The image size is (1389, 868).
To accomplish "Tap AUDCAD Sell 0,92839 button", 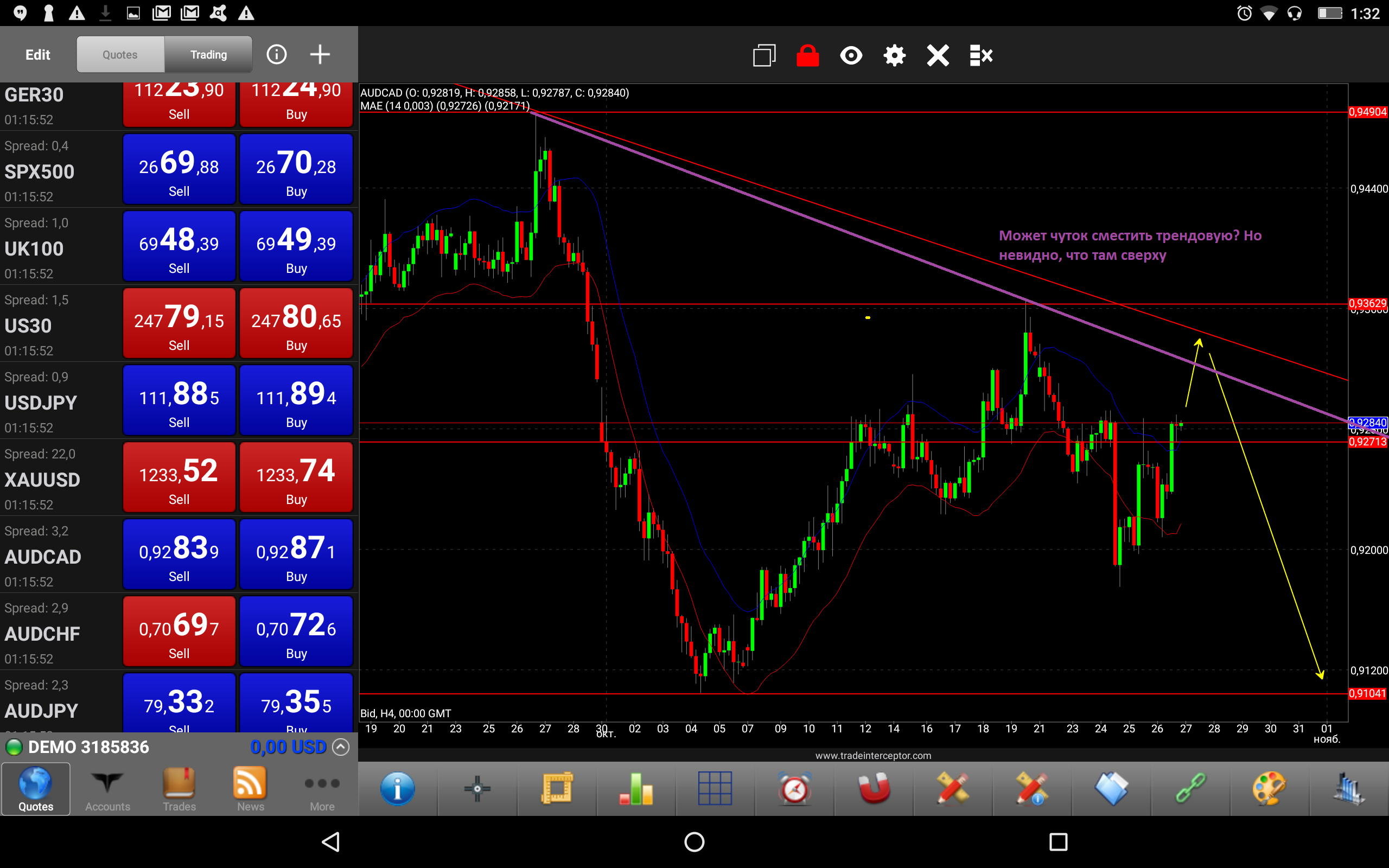I will tap(179, 554).
